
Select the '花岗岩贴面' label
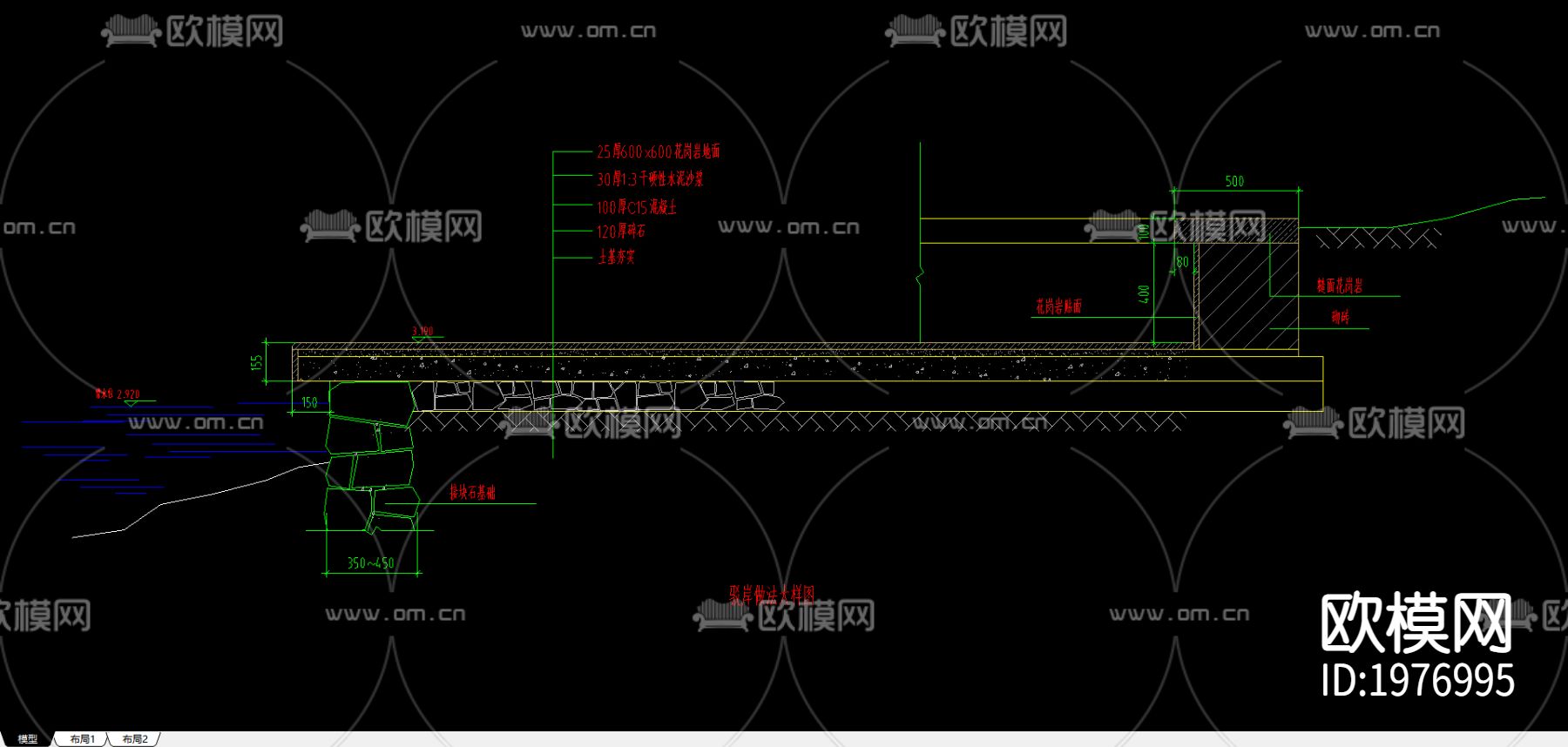(x=1058, y=306)
